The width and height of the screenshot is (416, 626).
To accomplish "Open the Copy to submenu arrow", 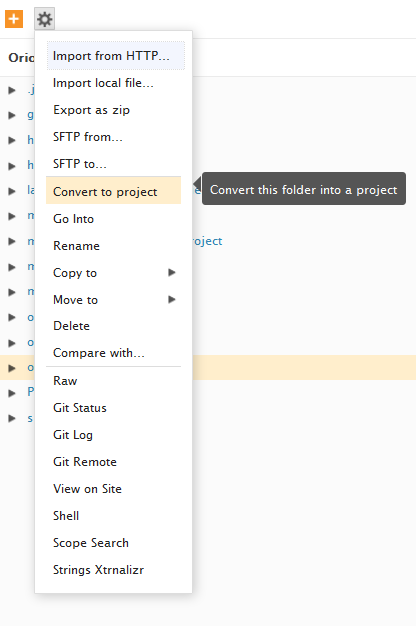I will click(x=172, y=272).
